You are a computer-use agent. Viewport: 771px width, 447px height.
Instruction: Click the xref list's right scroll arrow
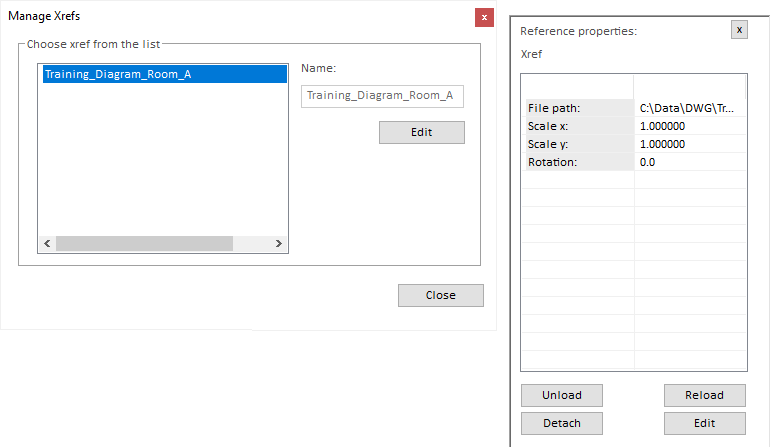tap(279, 244)
